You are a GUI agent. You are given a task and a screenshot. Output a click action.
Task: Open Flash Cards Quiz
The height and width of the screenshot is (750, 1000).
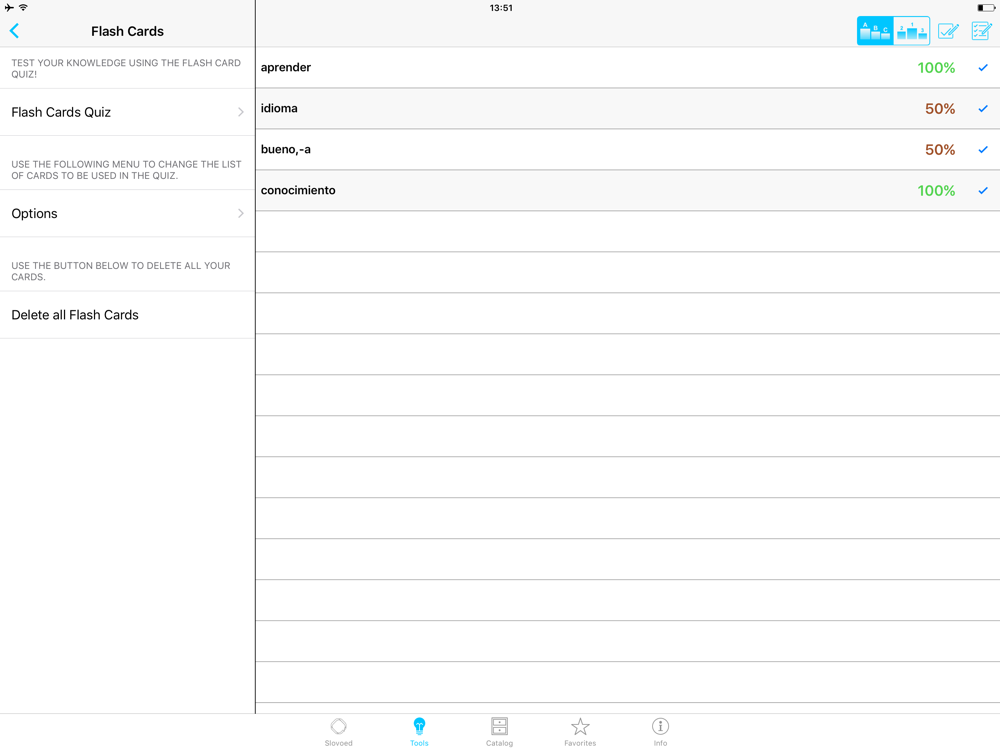pyautogui.click(x=128, y=112)
